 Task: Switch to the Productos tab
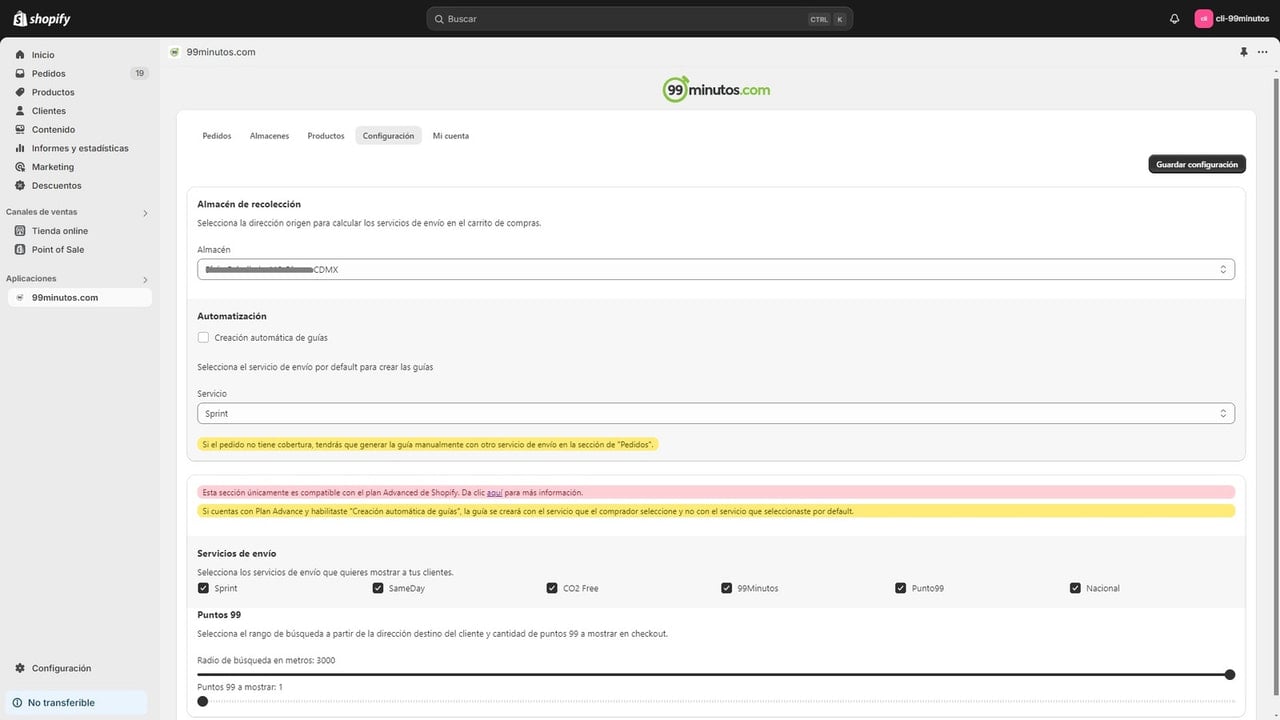click(326, 136)
